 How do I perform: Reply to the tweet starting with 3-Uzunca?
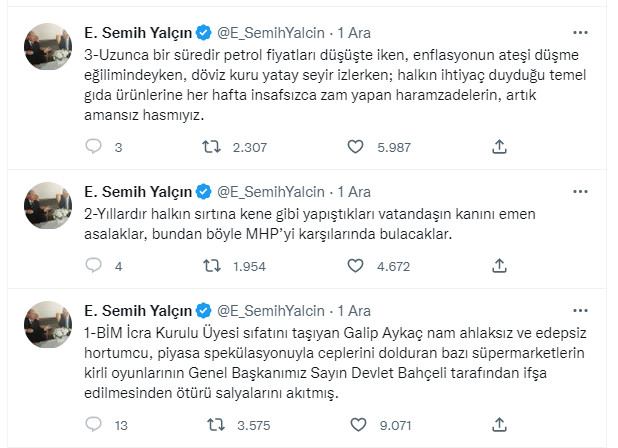[x=94, y=147]
